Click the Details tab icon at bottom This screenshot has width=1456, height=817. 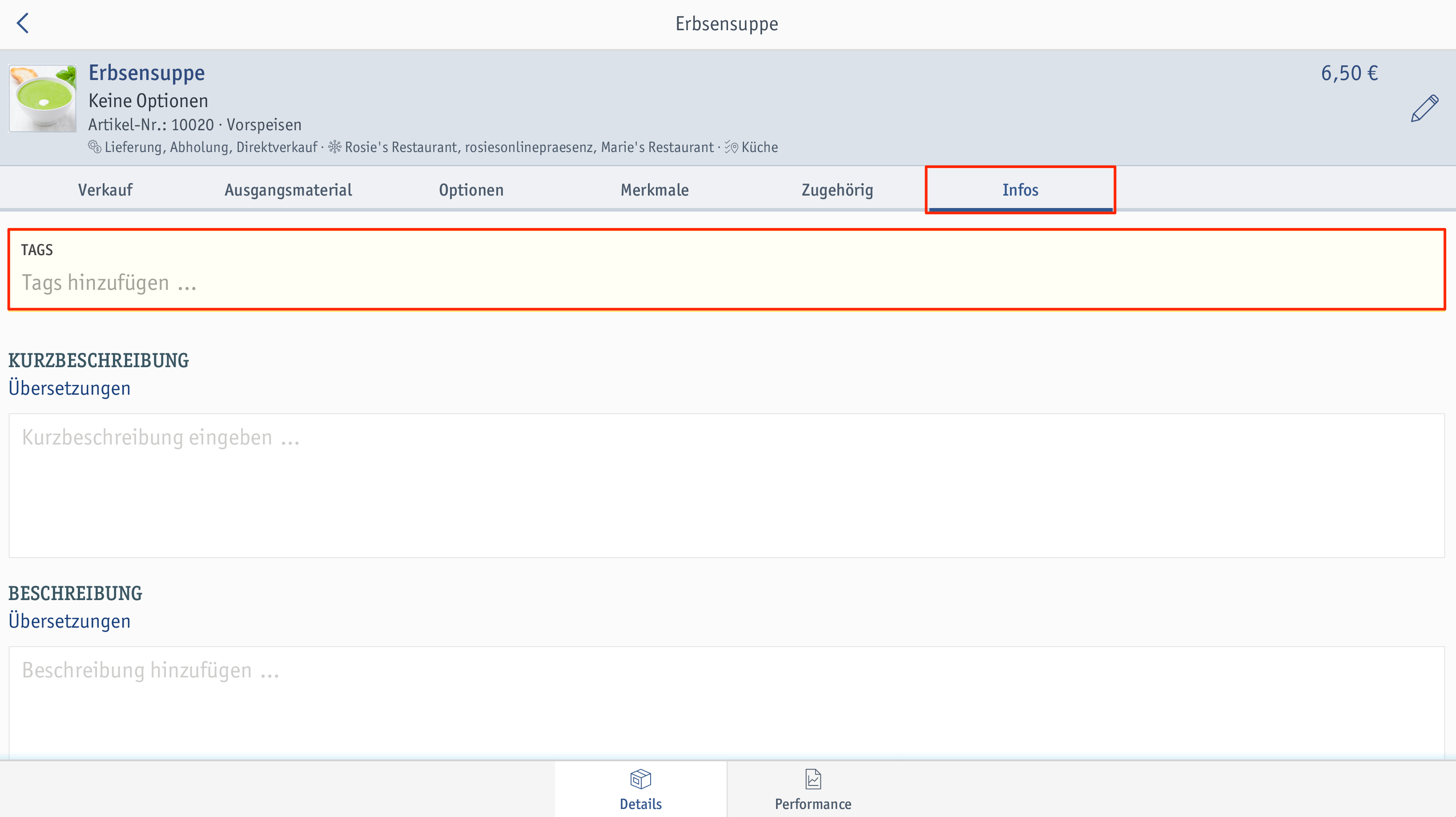[x=641, y=779]
